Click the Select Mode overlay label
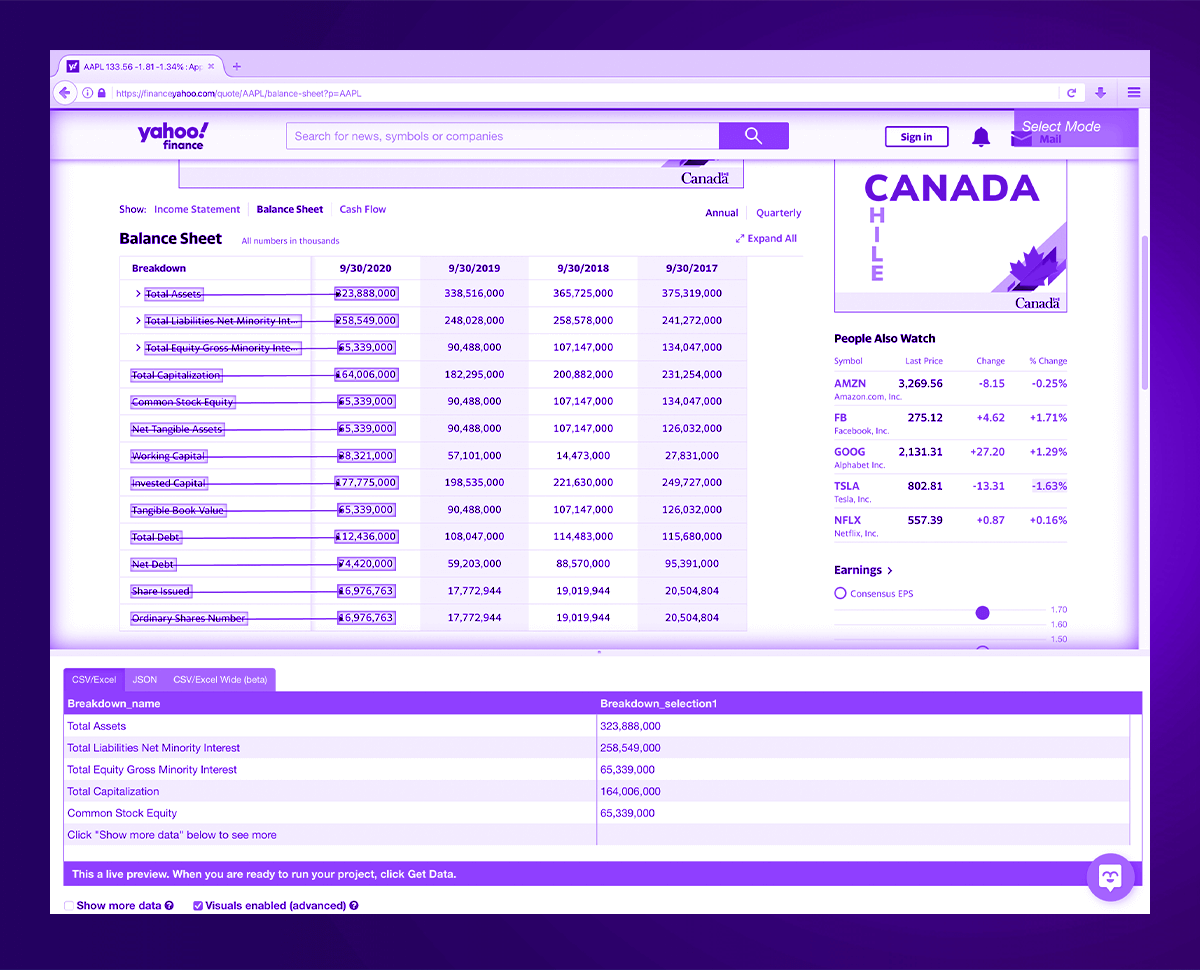The image size is (1200, 970). 1061,127
